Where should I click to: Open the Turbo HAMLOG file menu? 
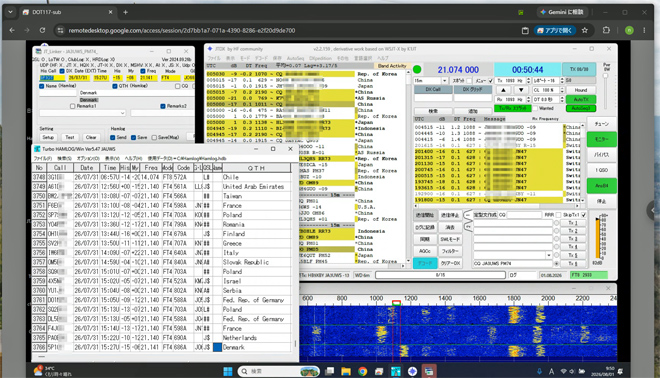43,158
